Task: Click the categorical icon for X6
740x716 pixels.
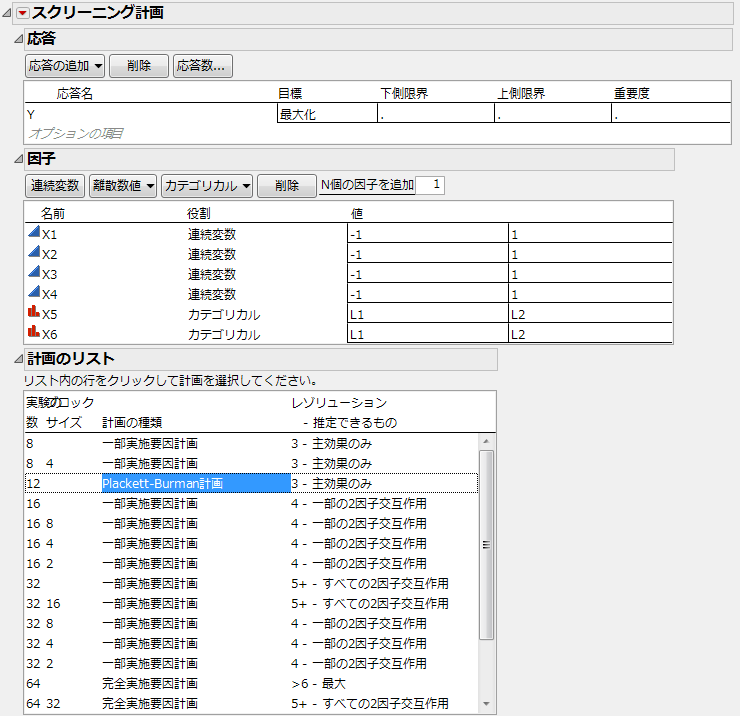Action: click(33, 334)
